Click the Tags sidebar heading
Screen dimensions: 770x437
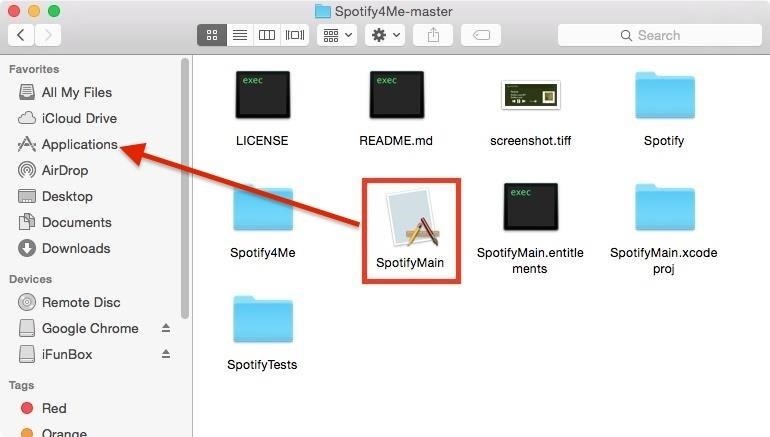tap(21, 385)
